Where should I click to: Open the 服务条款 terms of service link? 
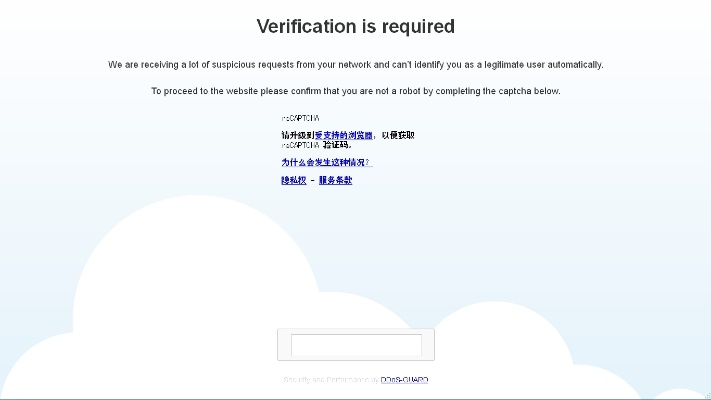point(335,181)
